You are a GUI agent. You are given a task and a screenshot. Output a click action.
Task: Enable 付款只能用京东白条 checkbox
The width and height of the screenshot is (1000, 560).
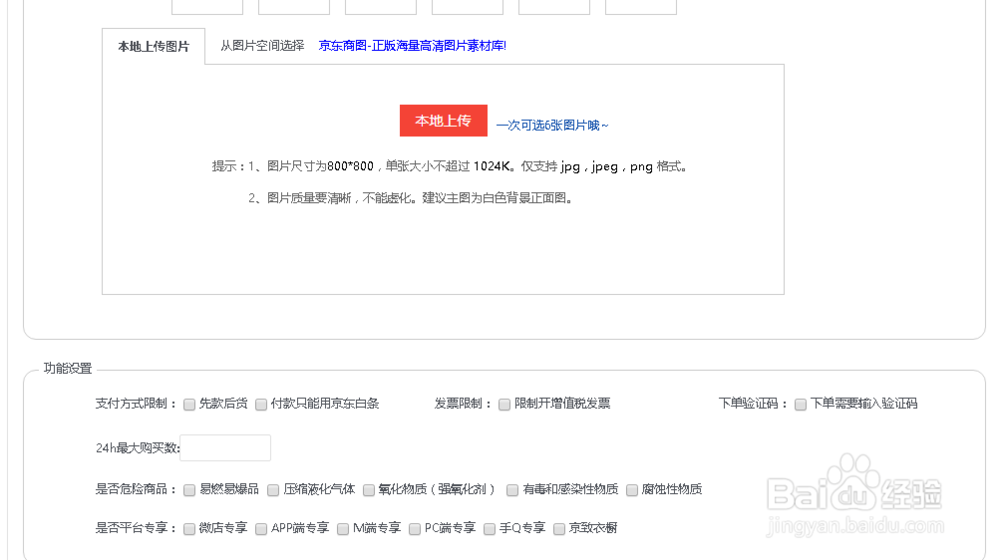[x=261, y=404]
